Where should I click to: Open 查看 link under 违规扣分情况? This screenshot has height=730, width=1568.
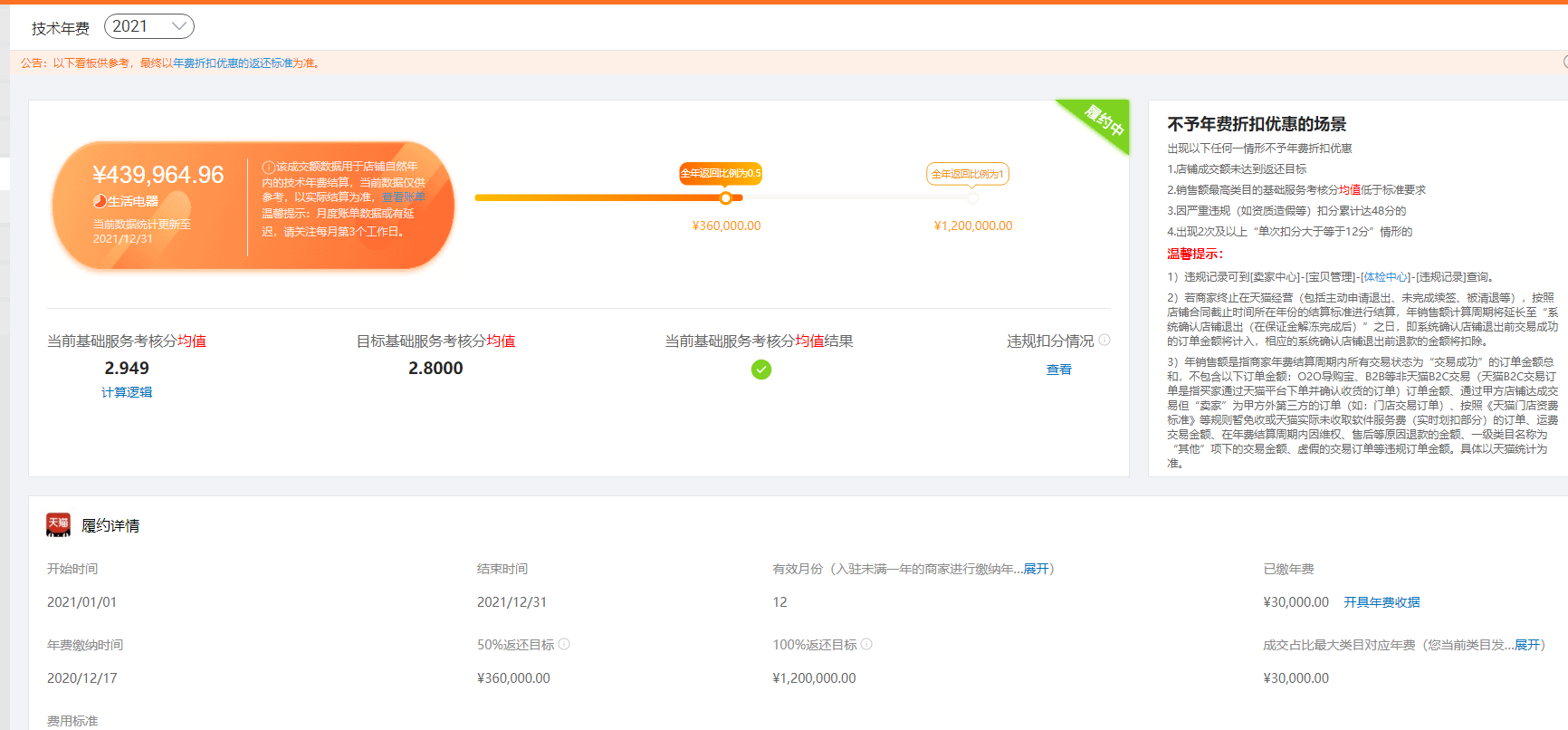click(x=1059, y=370)
